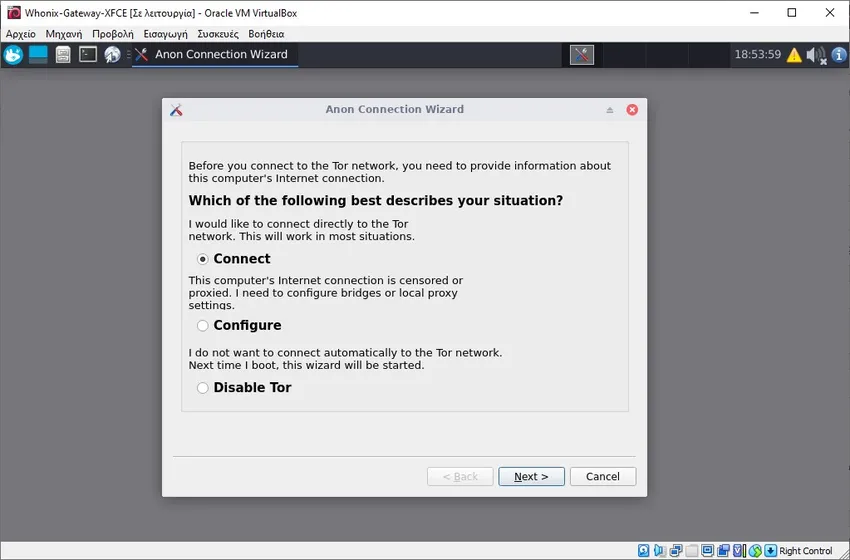Click the 'Which of the following best describes' heading

376,201
